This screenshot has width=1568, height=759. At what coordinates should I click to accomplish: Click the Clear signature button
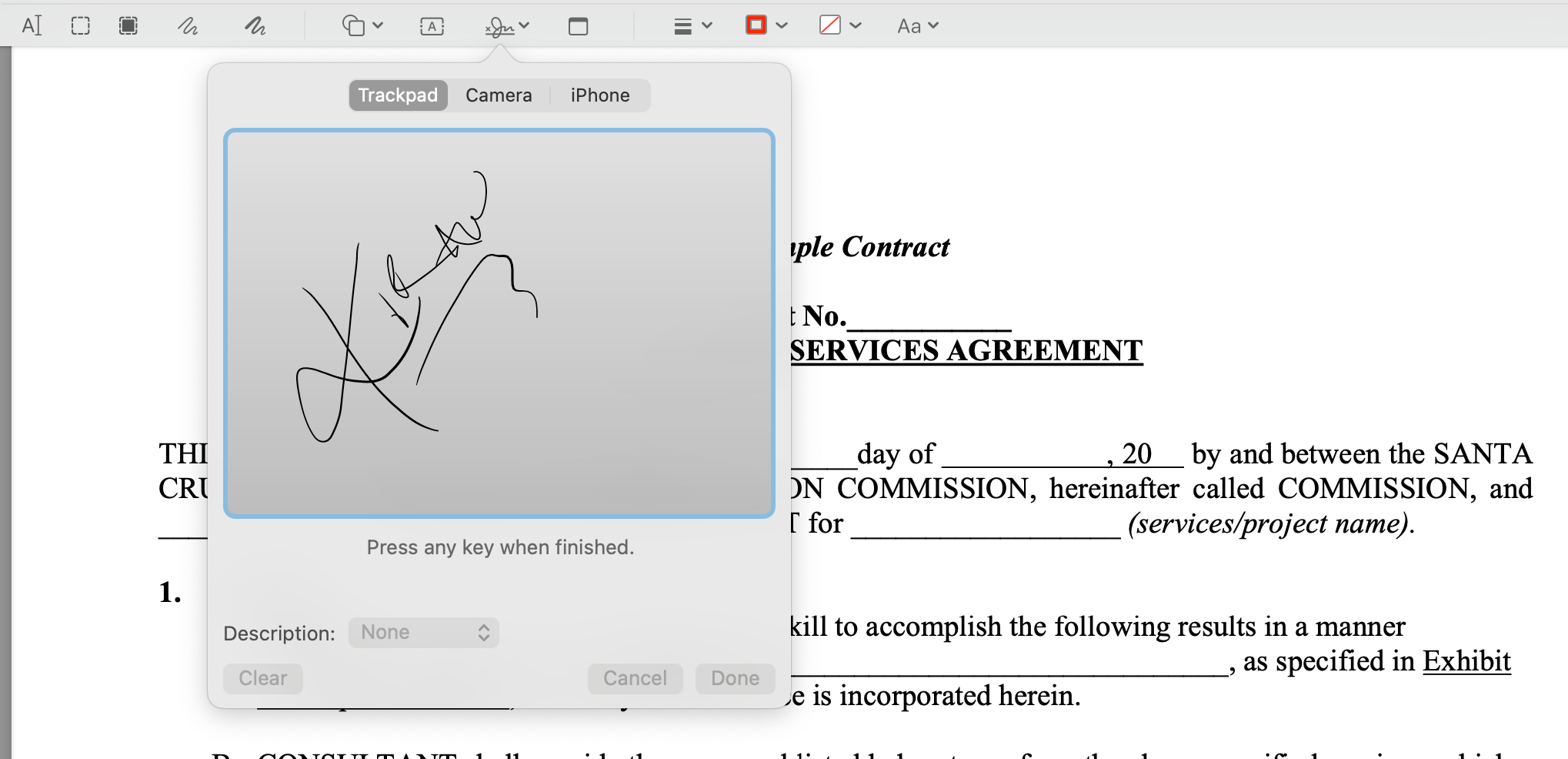tap(263, 678)
